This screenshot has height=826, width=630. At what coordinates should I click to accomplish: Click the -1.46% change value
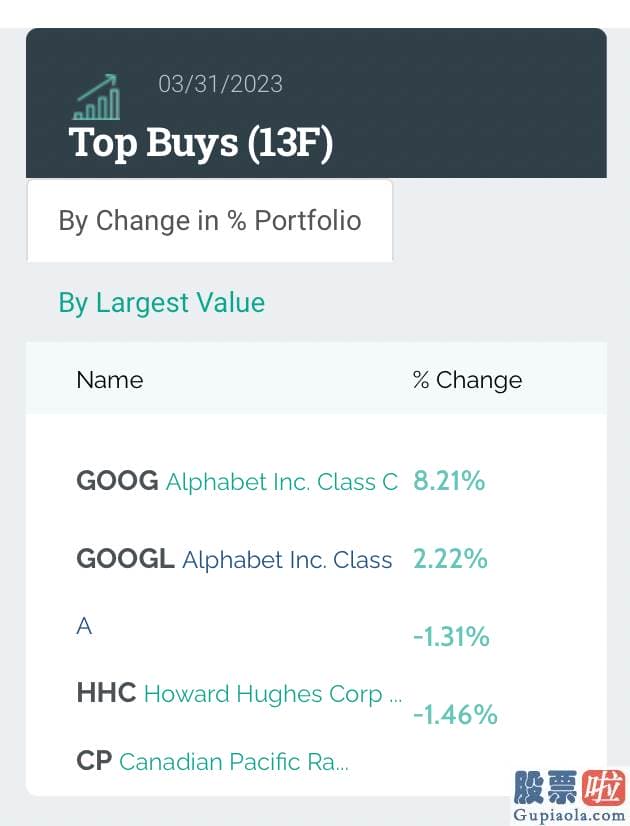click(455, 715)
